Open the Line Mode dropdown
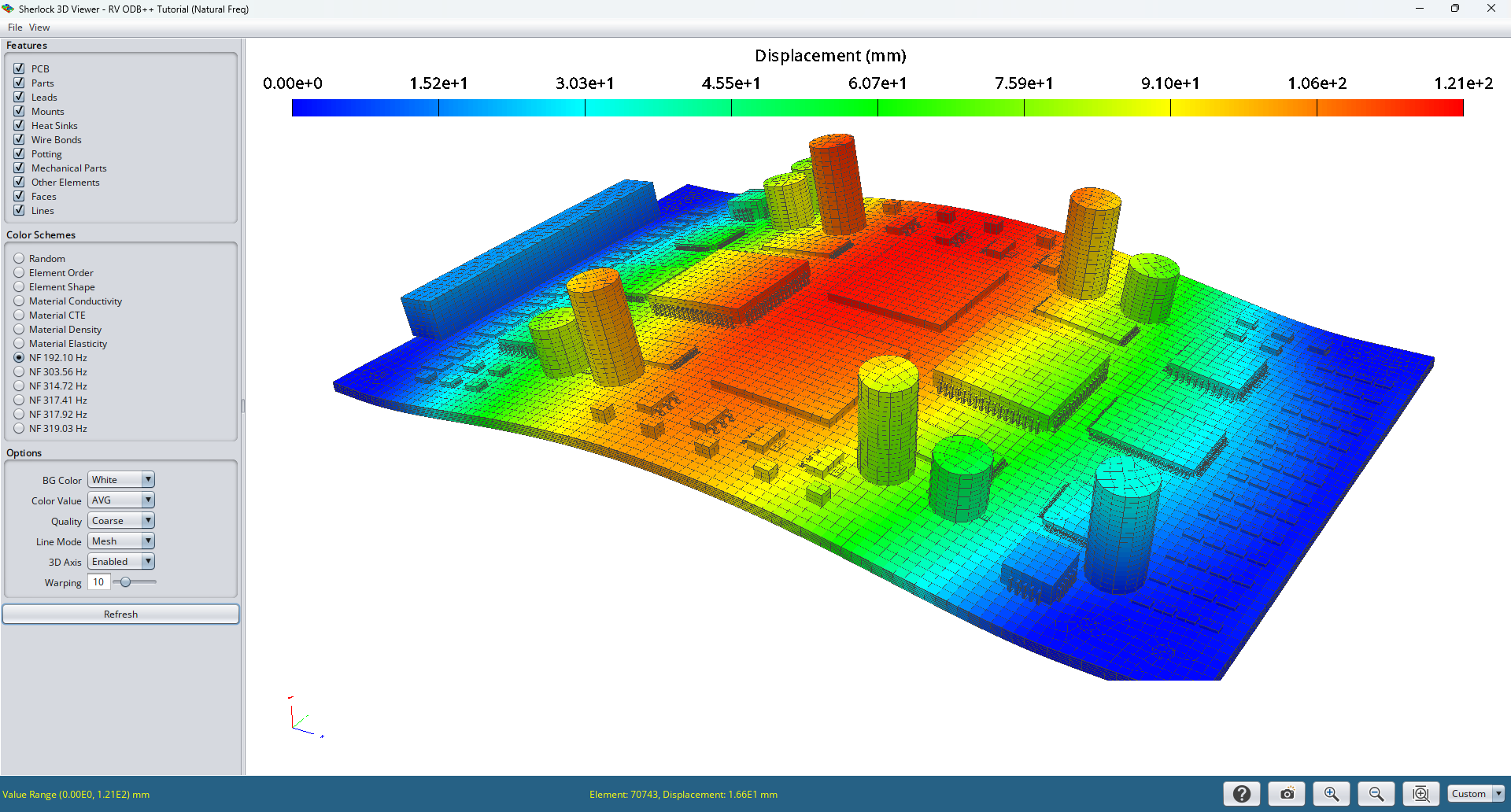 (x=120, y=541)
